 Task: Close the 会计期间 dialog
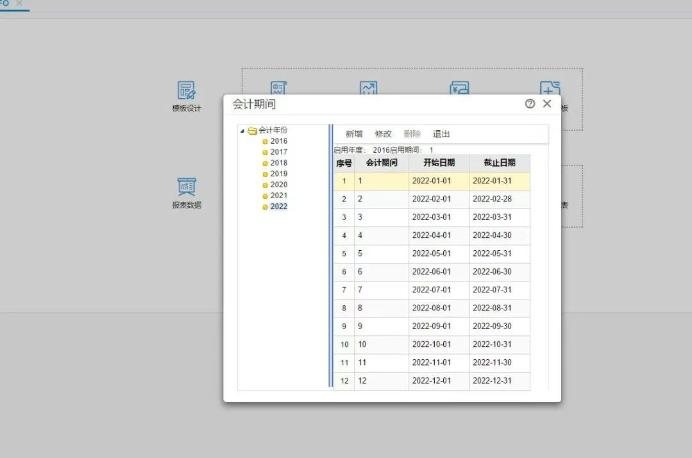(547, 104)
